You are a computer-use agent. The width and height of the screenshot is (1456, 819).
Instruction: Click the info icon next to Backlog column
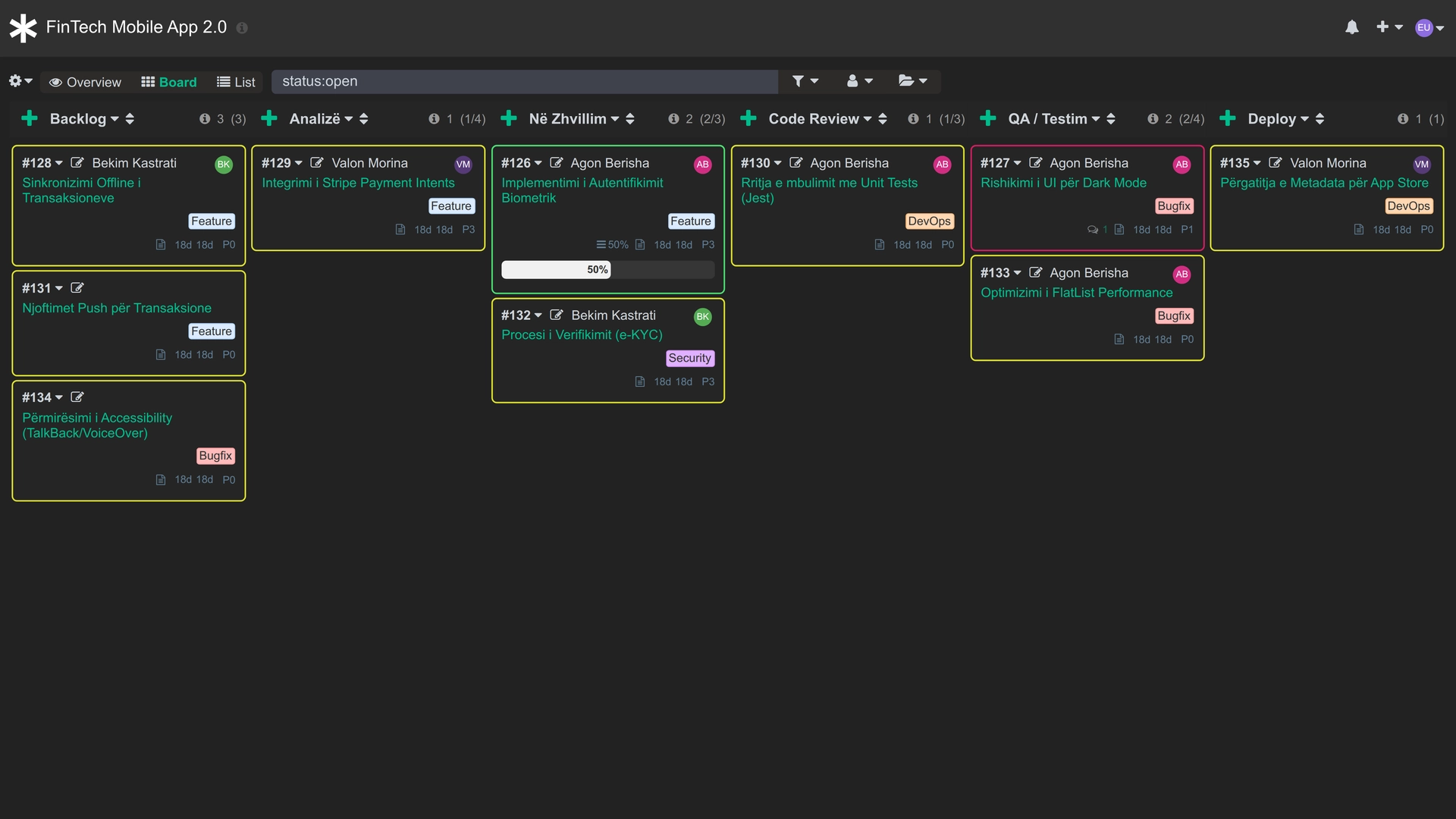point(205,118)
